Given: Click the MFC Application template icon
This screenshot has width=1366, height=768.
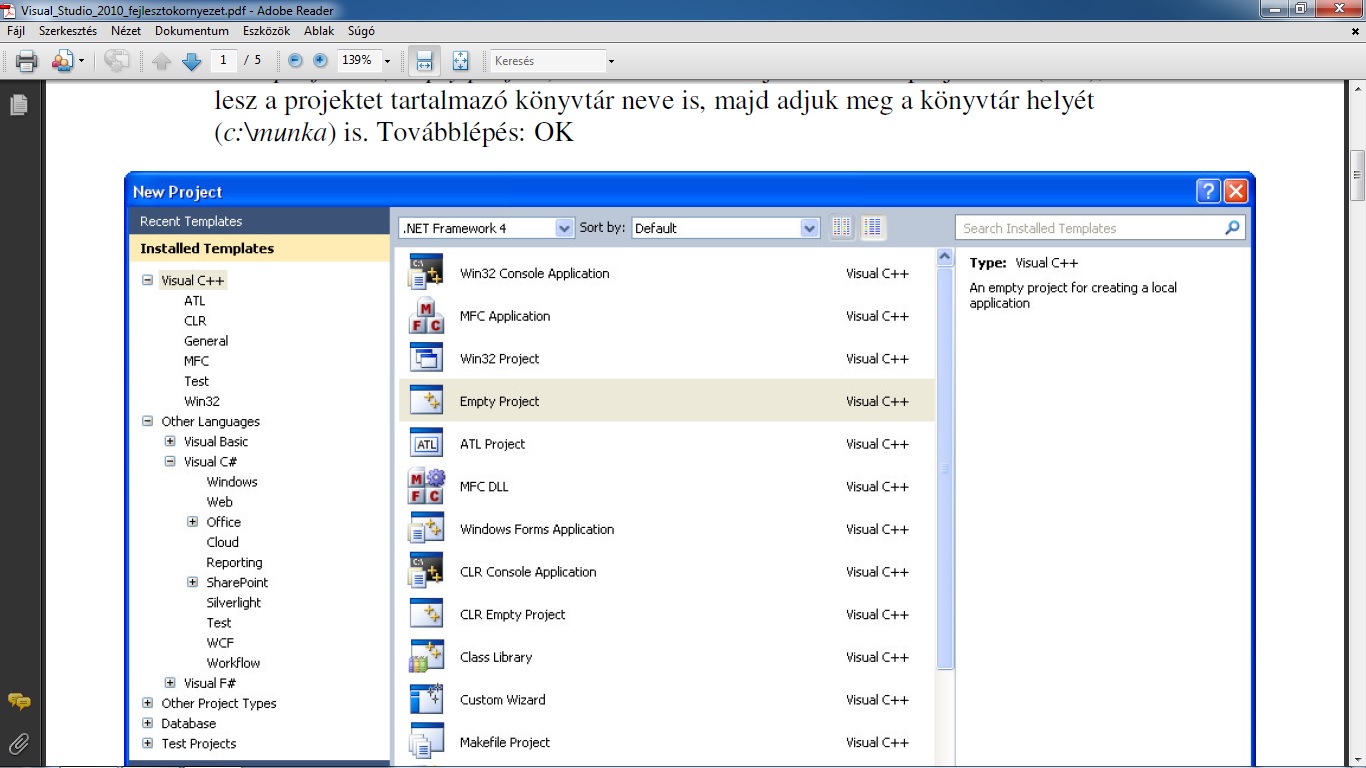Looking at the screenshot, I should pyautogui.click(x=426, y=316).
